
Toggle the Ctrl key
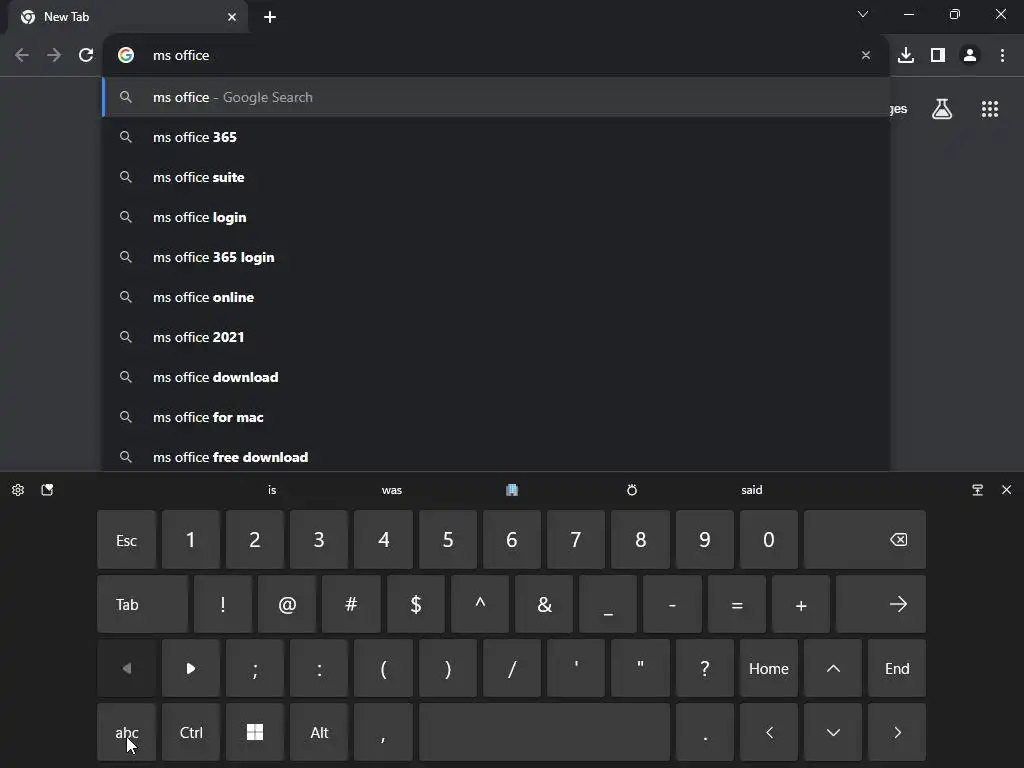191,732
